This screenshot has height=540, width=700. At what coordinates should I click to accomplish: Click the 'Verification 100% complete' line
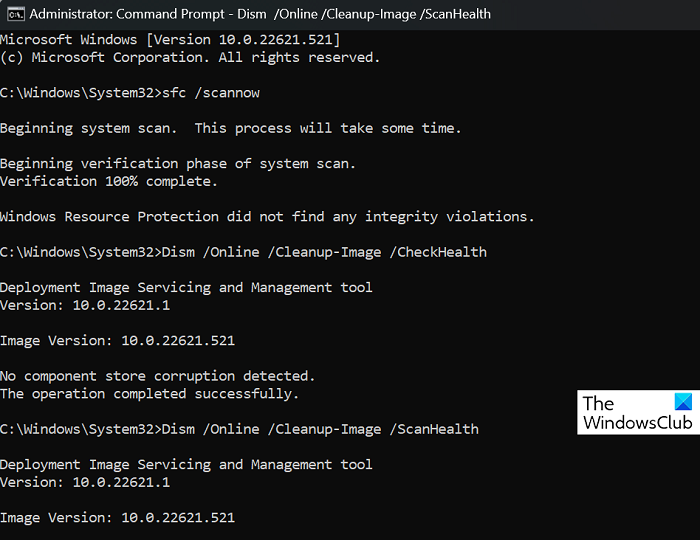pos(107,181)
